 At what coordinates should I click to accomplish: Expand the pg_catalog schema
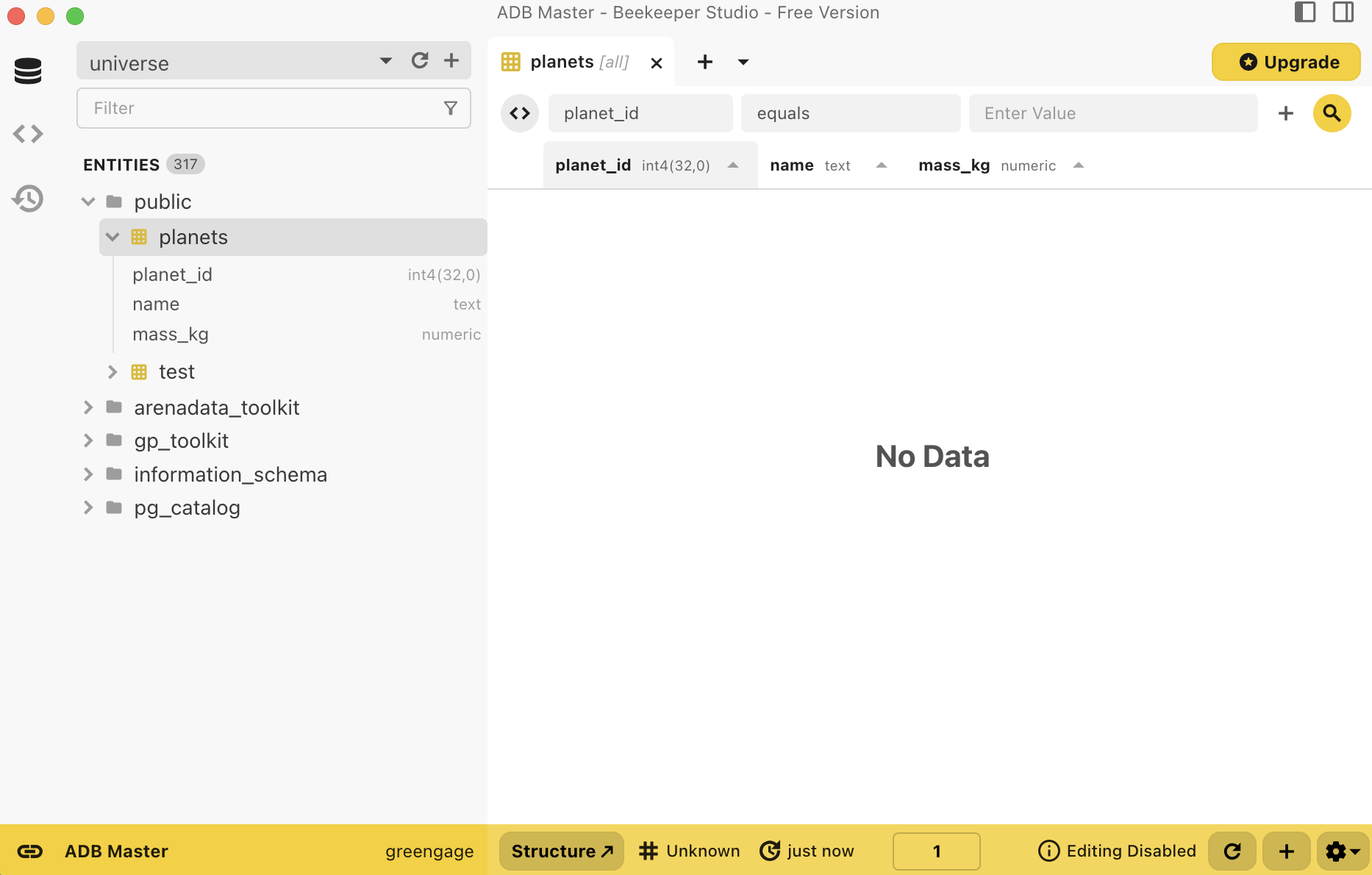88,507
